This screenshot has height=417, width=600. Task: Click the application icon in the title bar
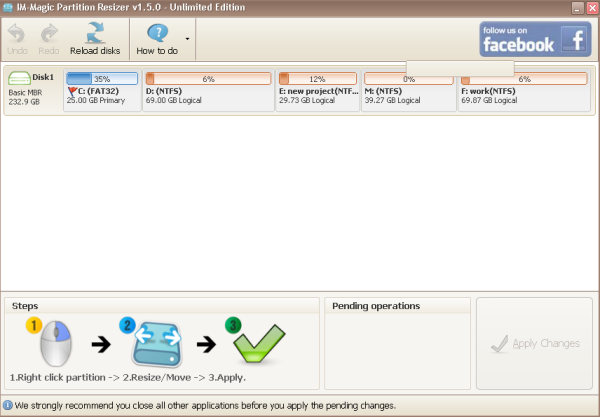(x=8, y=7)
